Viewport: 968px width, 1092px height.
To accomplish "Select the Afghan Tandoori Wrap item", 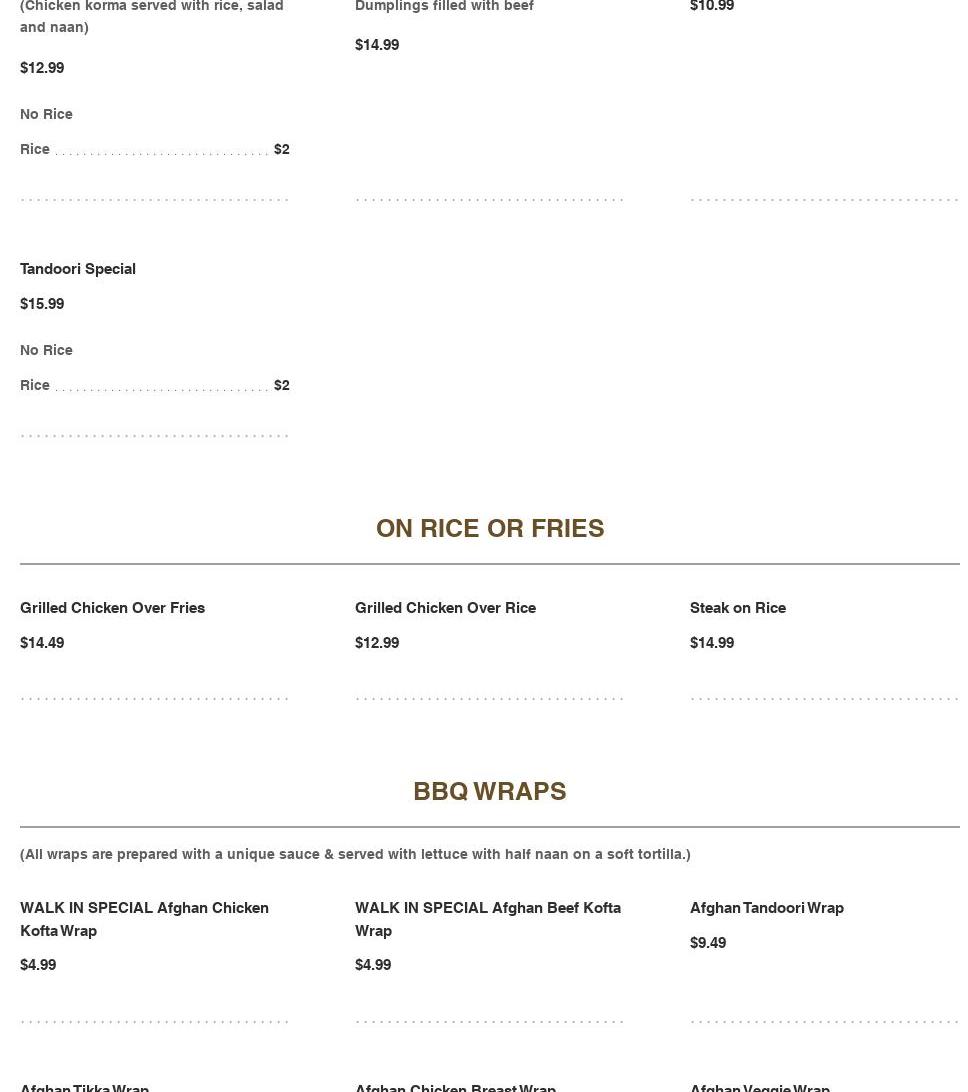I will (766, 908).
